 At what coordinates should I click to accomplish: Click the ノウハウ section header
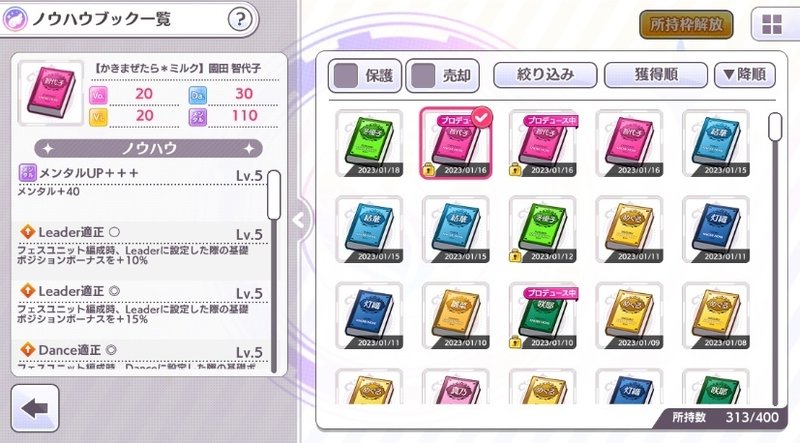pyautogui.click(x=148, y=149)
